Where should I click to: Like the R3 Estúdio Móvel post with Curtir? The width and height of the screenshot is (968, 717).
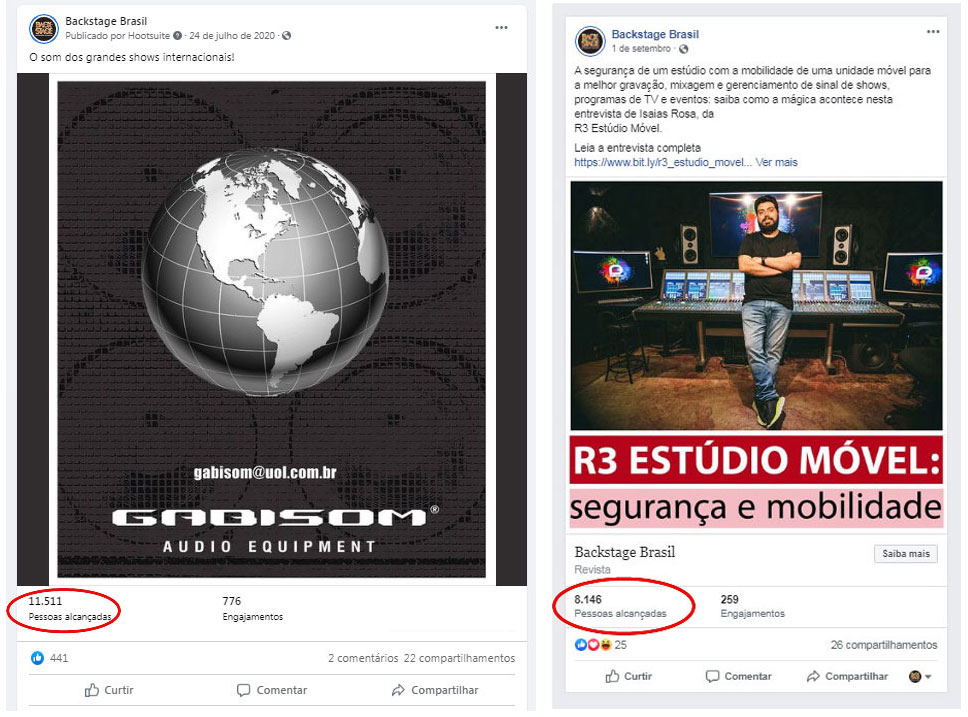[628, 676]
